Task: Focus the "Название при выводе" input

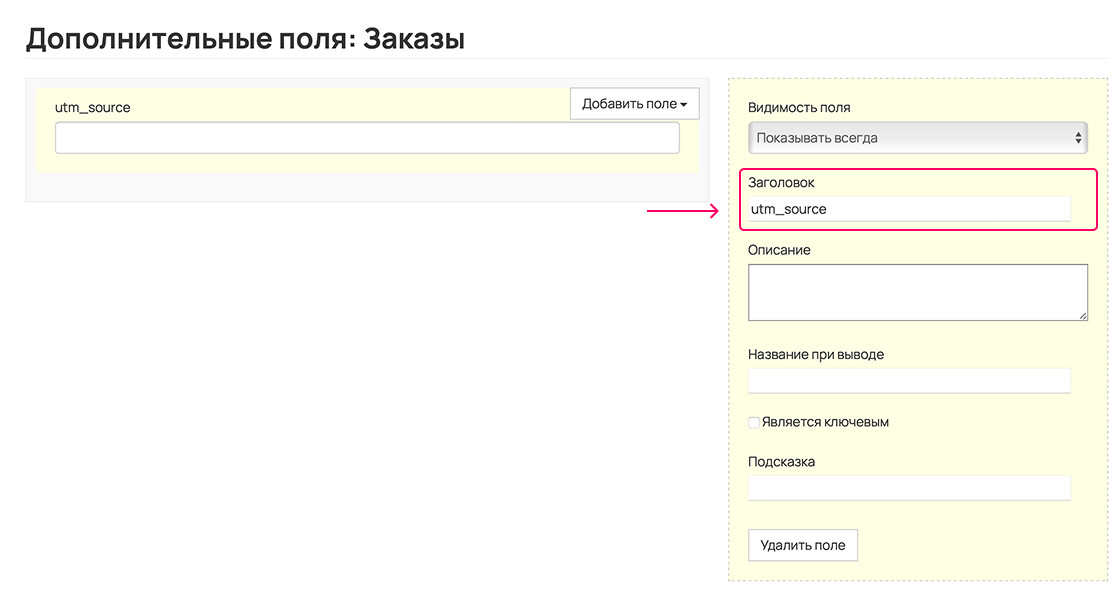Action: coord(909,381)
